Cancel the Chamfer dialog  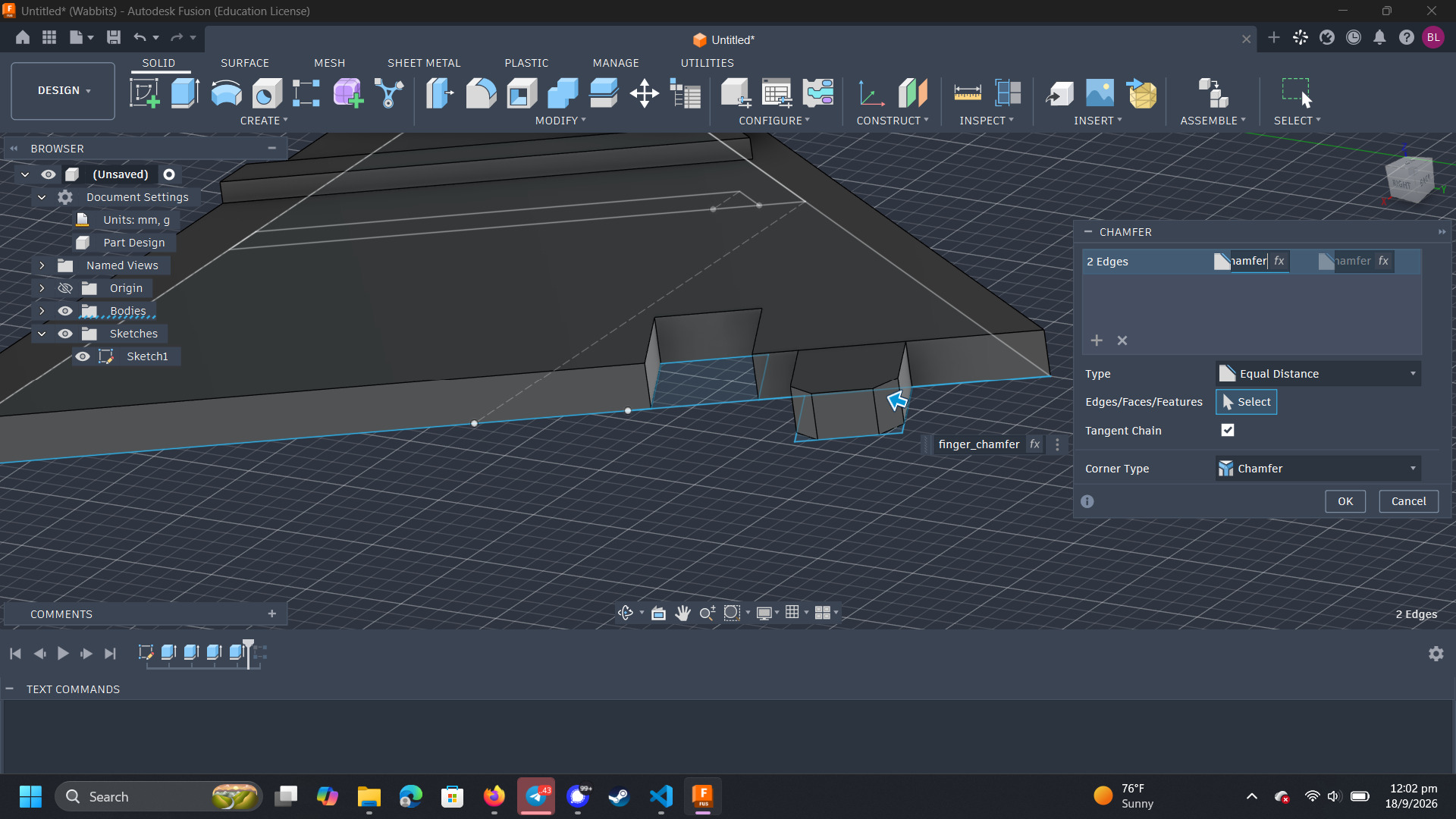(x=1408, y=501)
